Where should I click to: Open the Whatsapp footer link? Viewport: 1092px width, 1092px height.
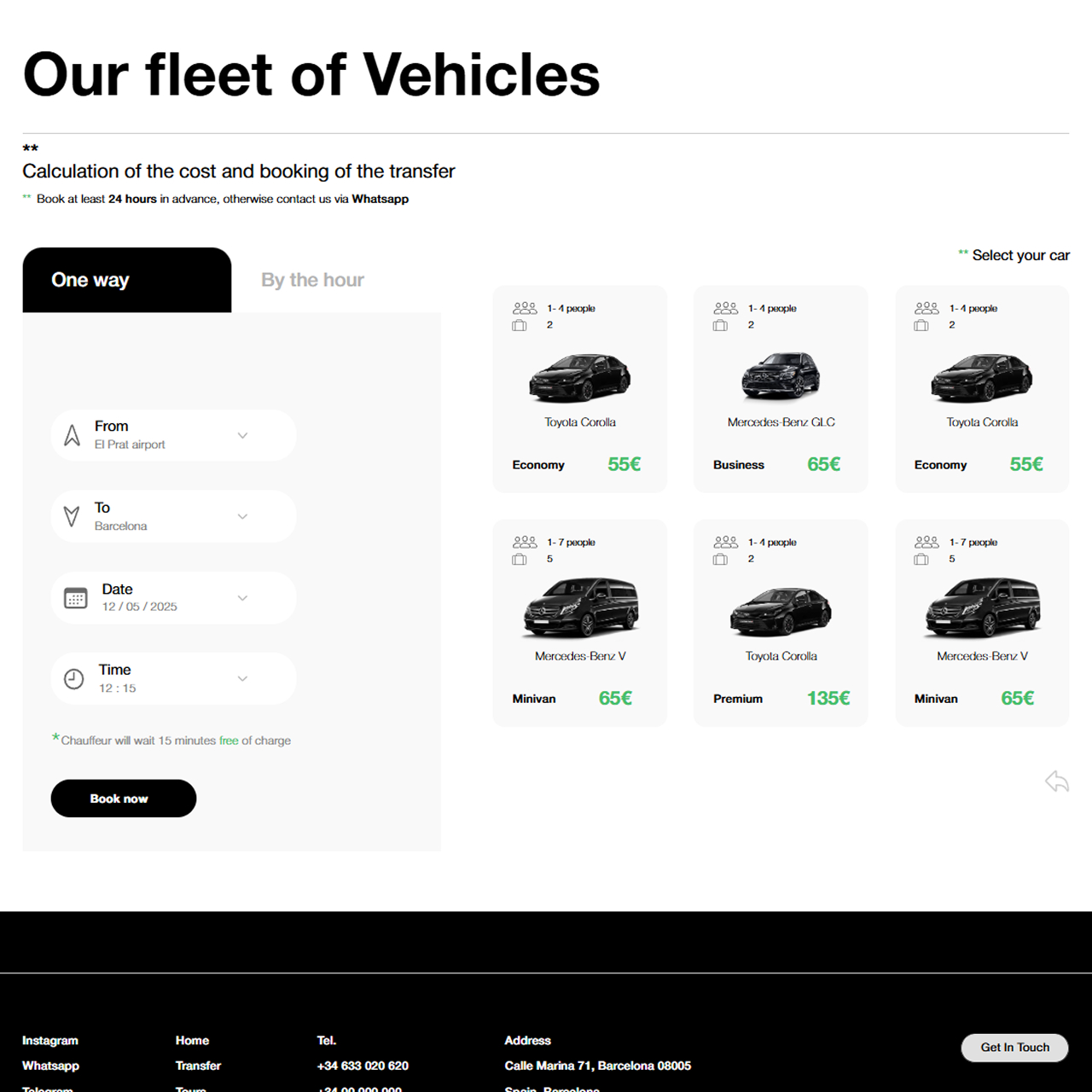coord(50,1066)
